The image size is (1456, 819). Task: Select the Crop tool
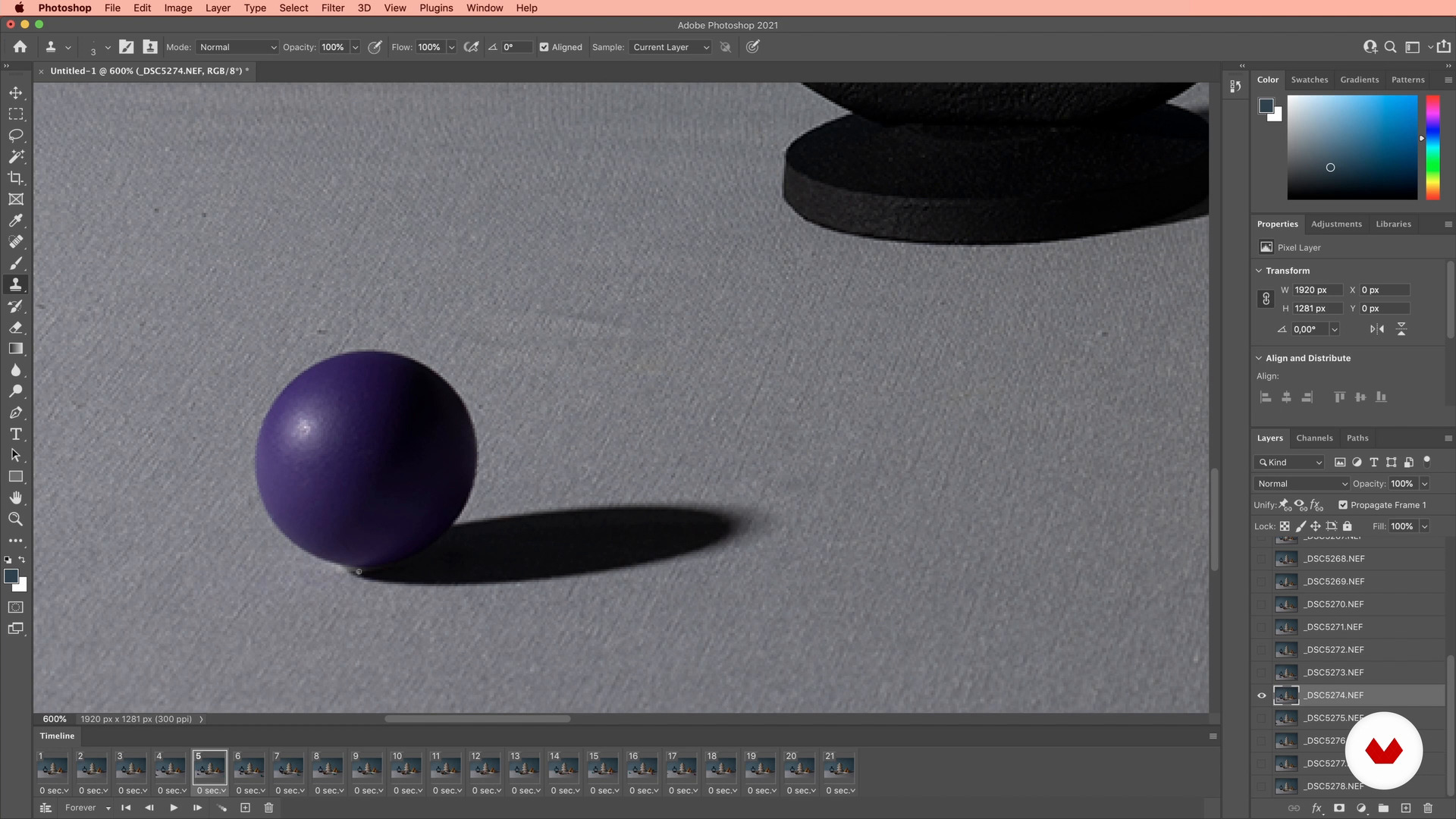tap(16, 178)
